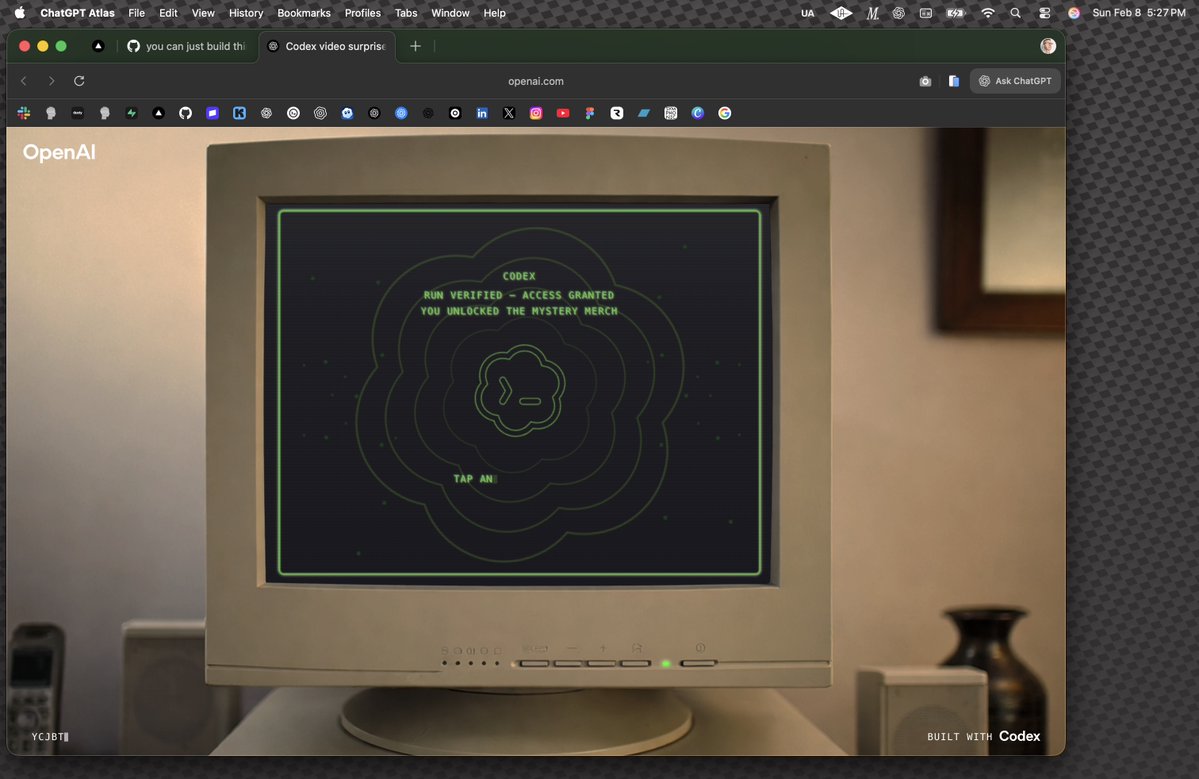Open macOS Spotlight search icon
Viewport: 1199px width, 779px height.
1015,13
